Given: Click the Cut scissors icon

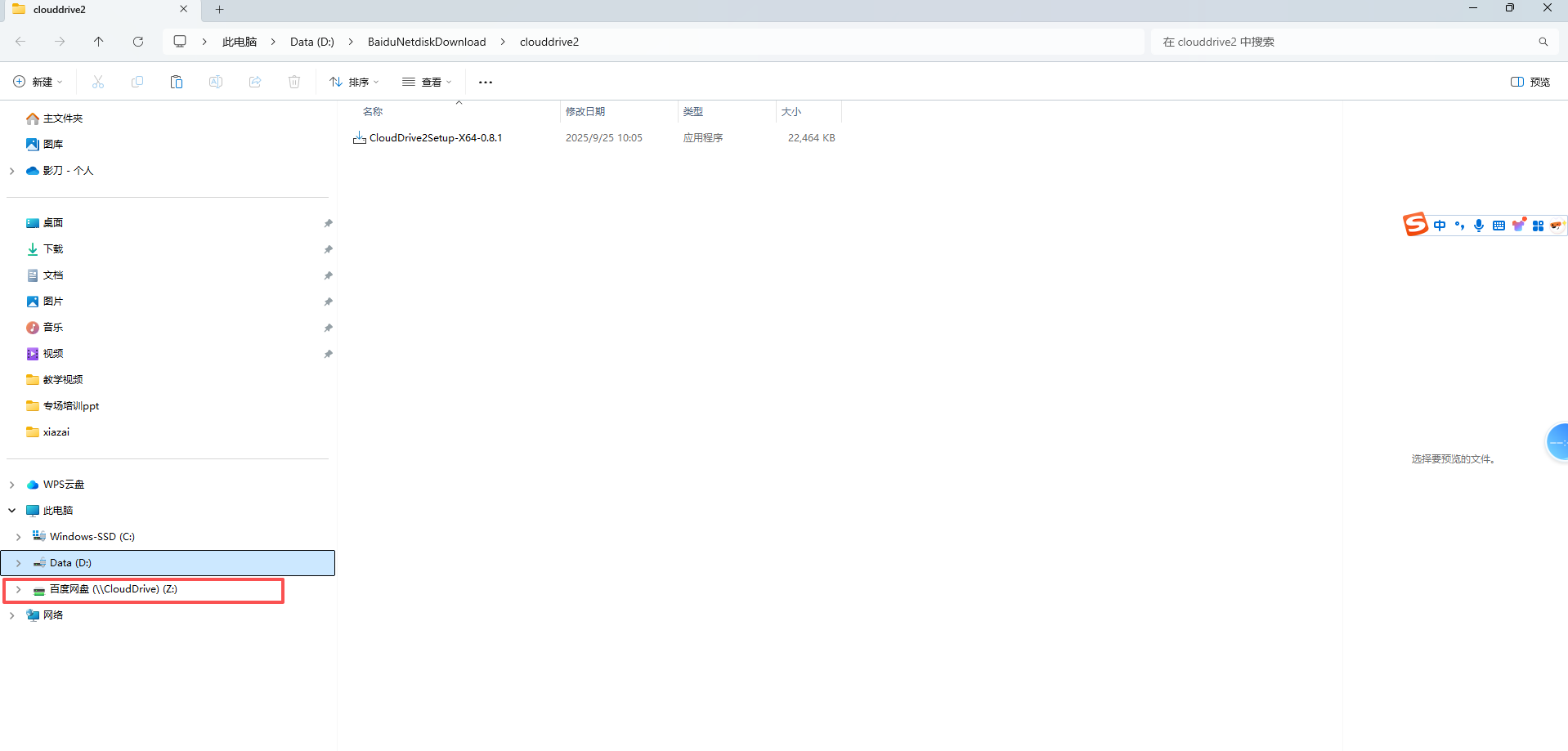Looking at the screenshot, I should pyautogui.click(x=98, y=82).
